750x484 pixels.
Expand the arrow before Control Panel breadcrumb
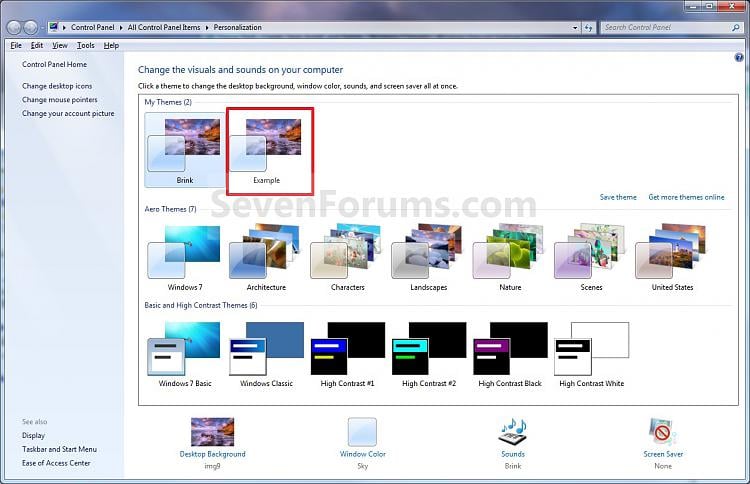tap(64, 28)
